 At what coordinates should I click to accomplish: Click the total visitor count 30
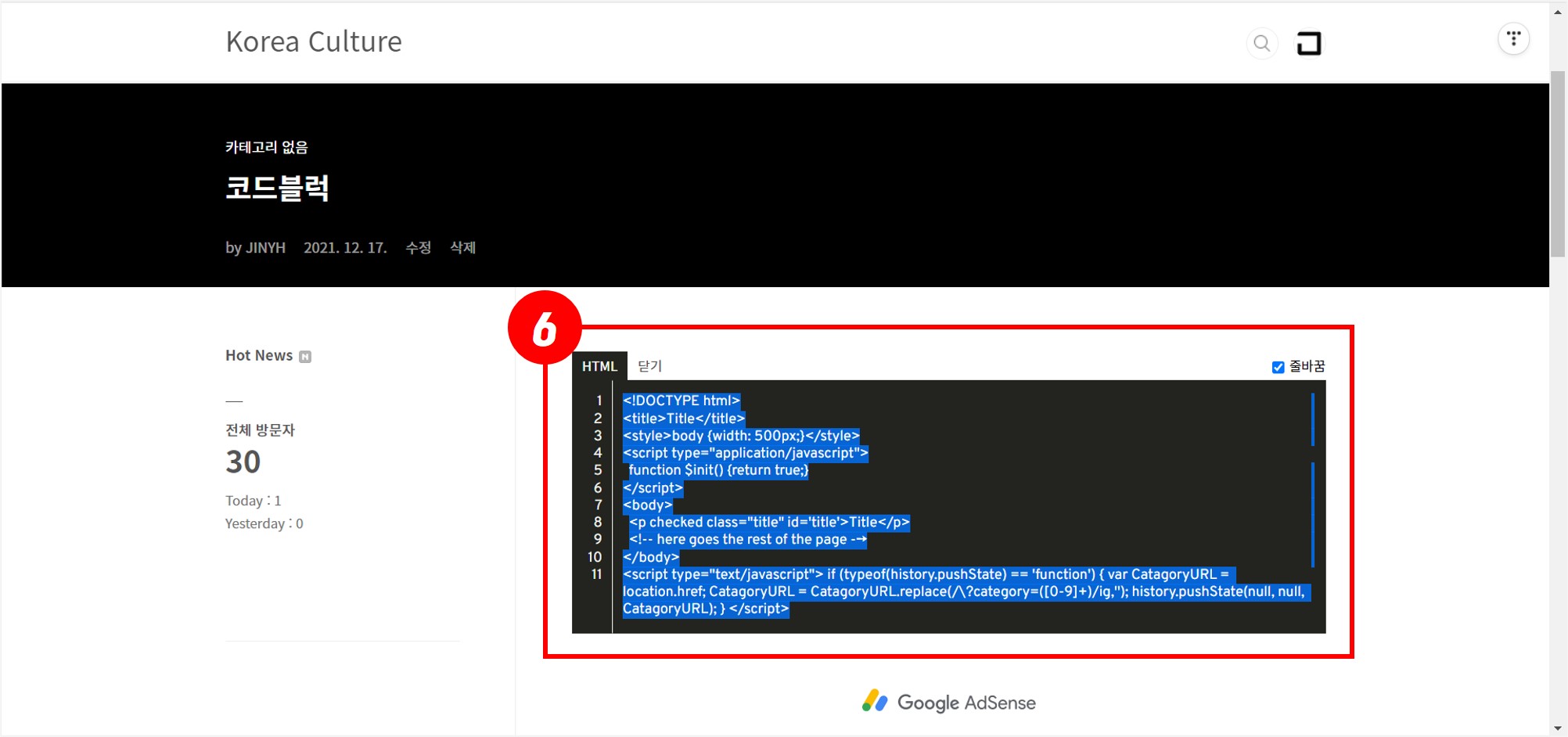(243, 462)
